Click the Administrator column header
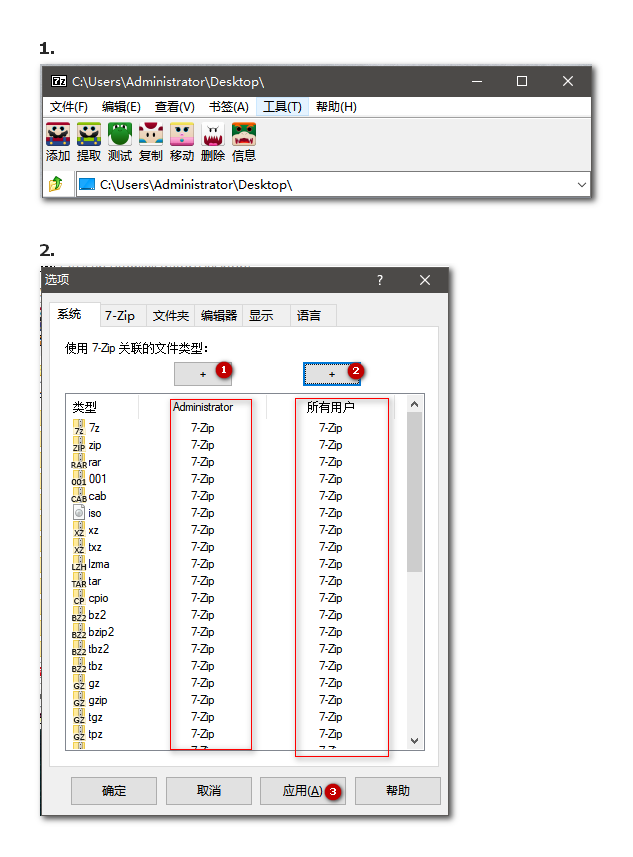This screenshot has width=633, height=857. coord(203,407)
